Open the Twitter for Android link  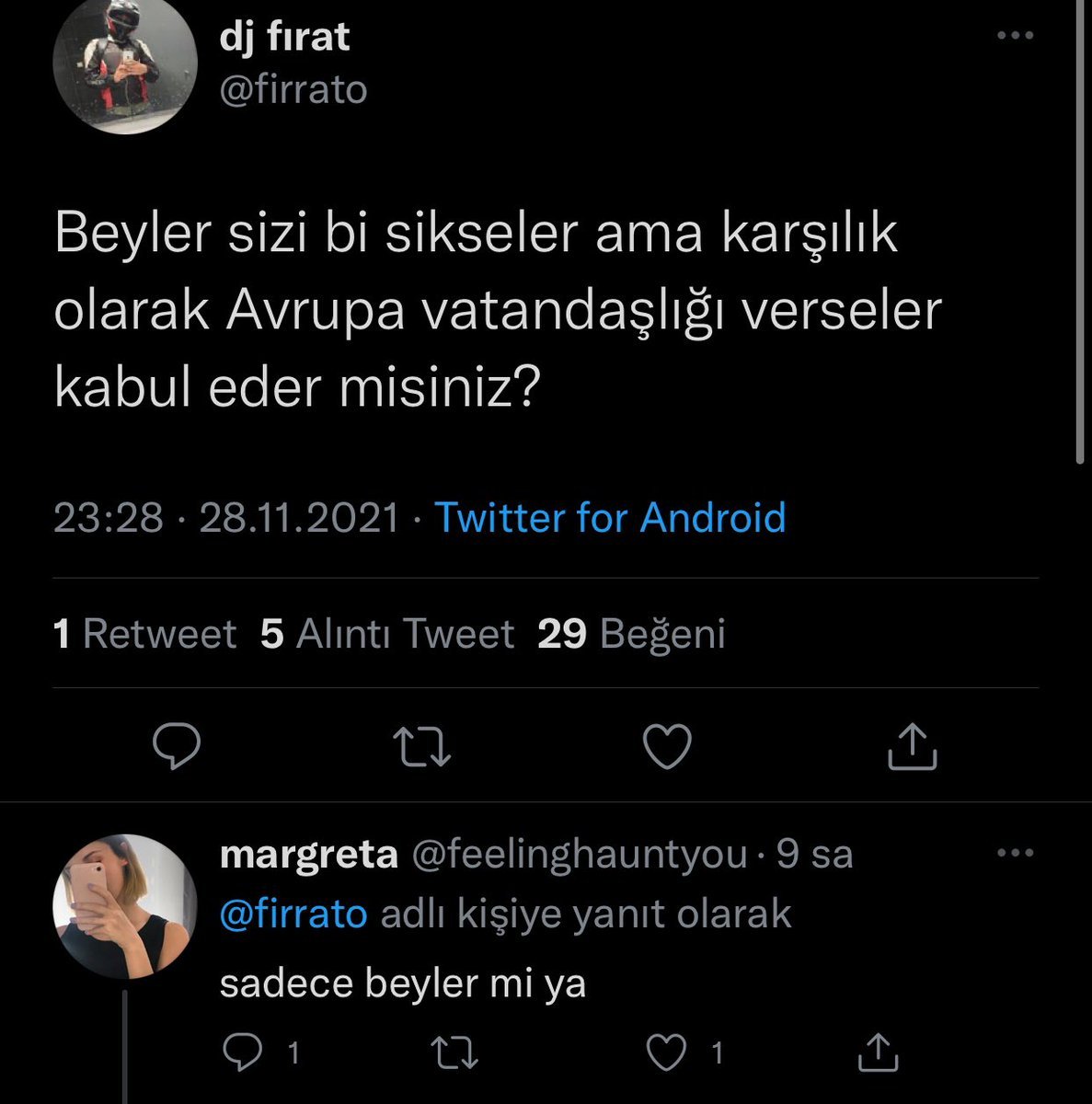click(610, 517)
